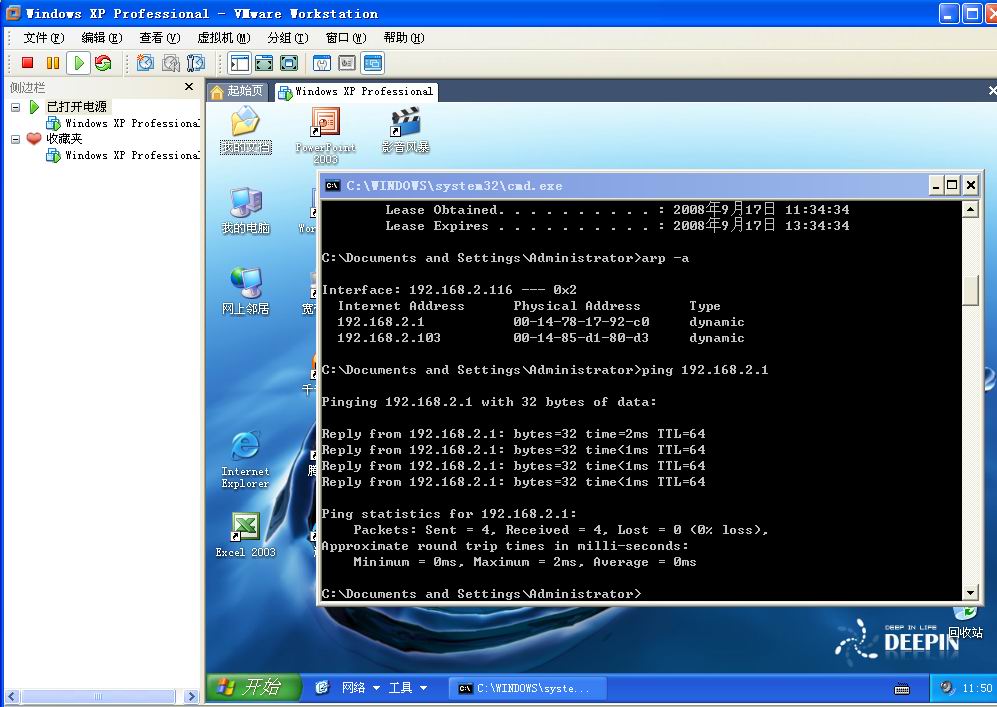Screen dimensions: 997x707
Task: Click the cmd.exe title bar system icon
Action: (x=332, y=186)
